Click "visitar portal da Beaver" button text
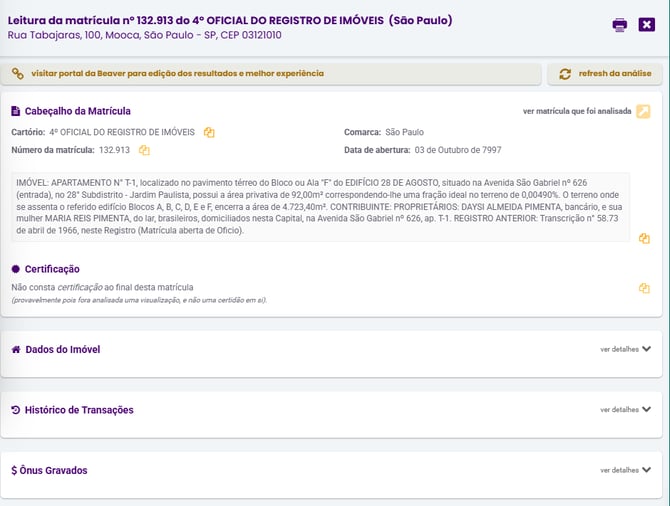Screen dimensions: 670x506 (x=177, y=74)
